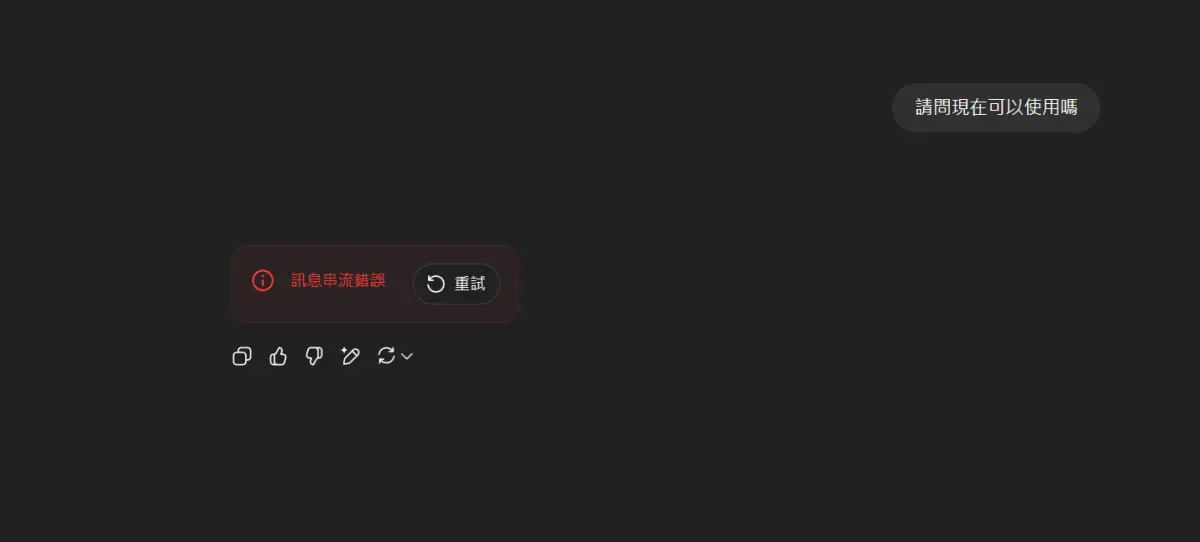
Task: Give the response a thumbs up
Action: coord(278,356)
